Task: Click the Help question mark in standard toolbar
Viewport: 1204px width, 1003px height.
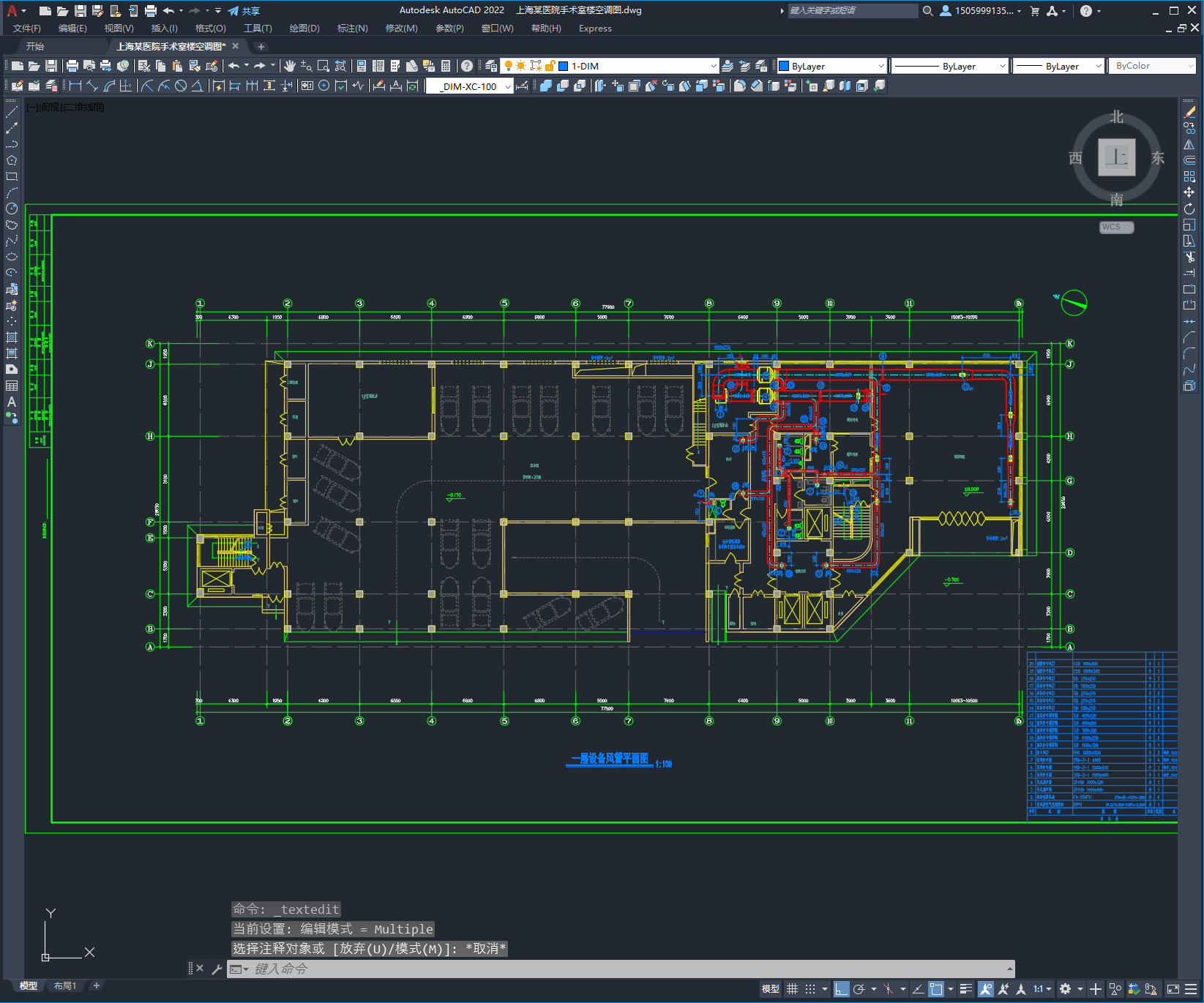Action: (x=467, y=66)
